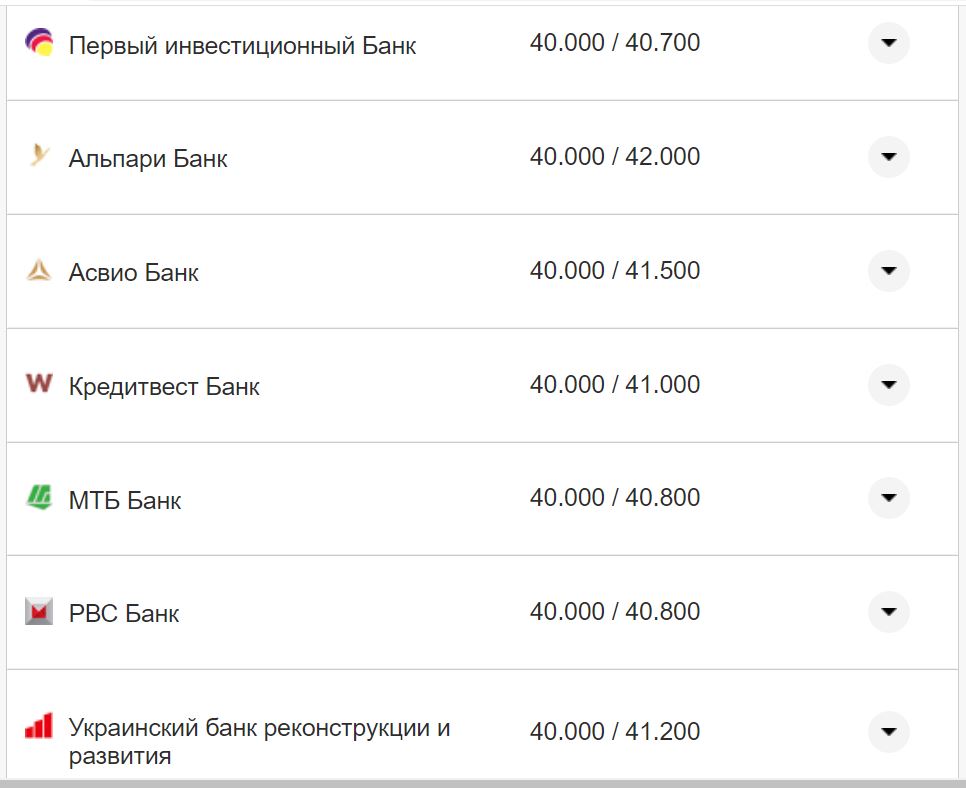Open the dropdown for Кредитвест Банк
966x788 pixels.
[887, 384]
